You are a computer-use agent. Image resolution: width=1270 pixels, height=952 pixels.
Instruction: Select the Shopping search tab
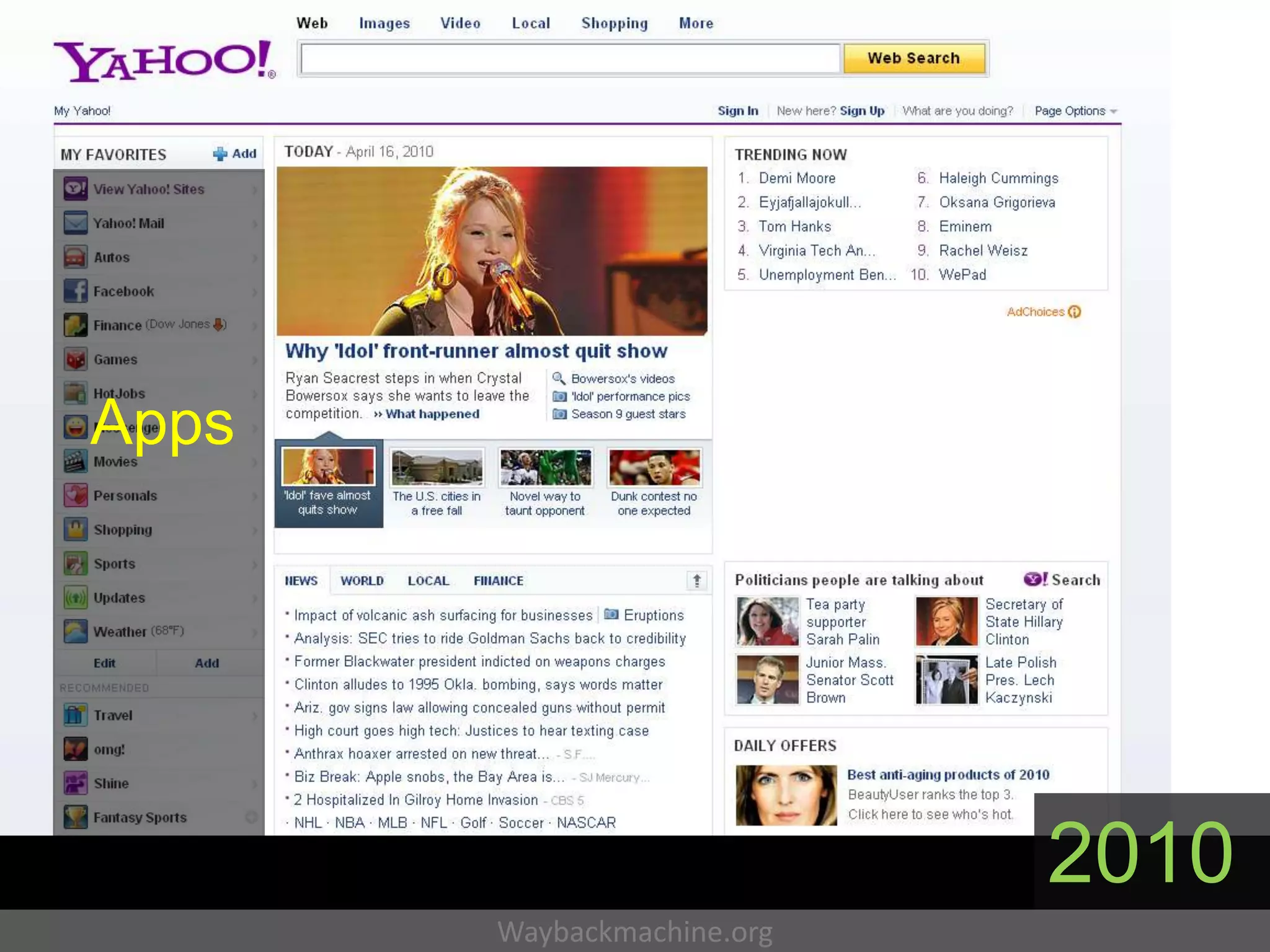(615, 24)
